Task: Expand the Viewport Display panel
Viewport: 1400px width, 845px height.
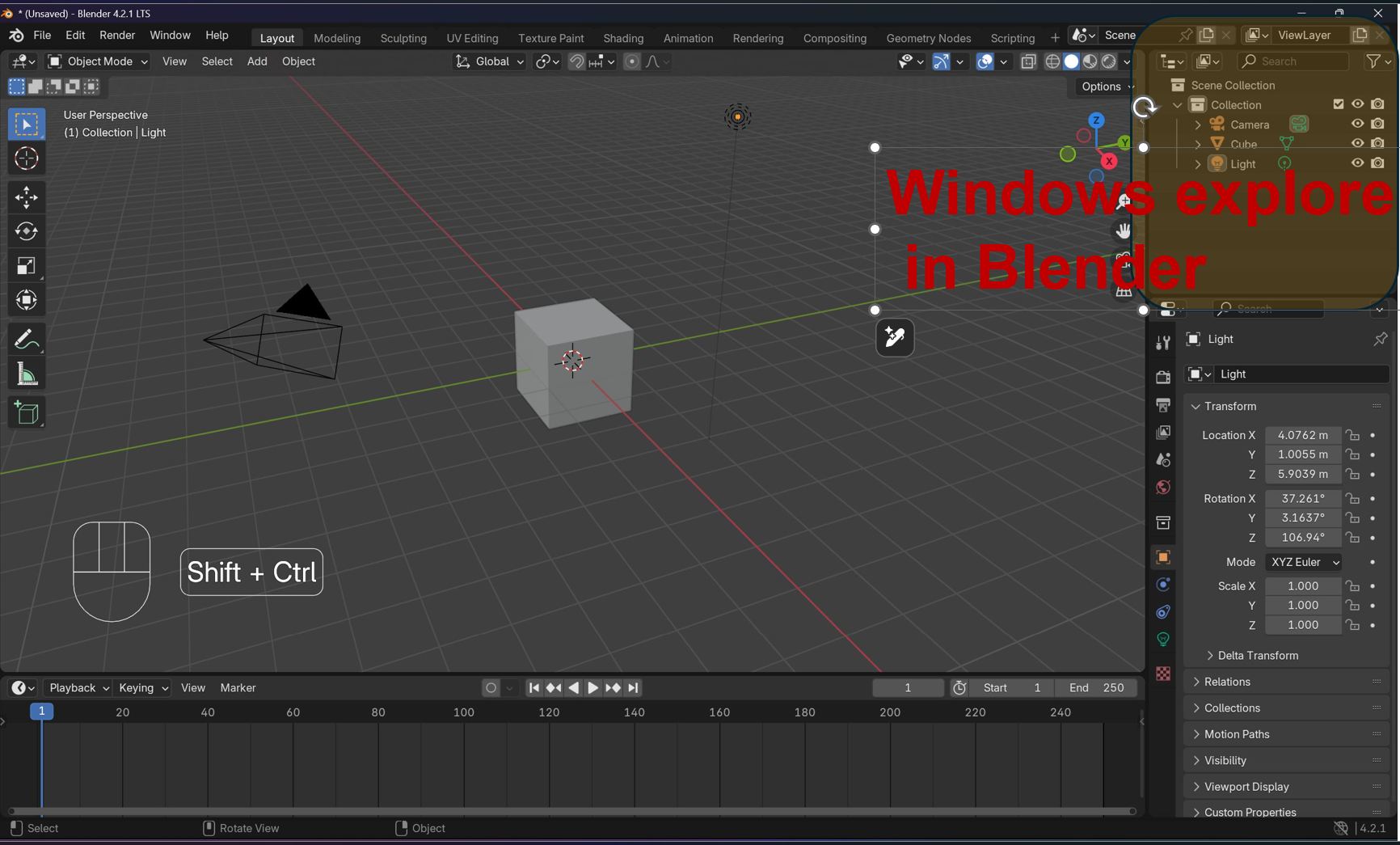Action: point(1288,787)
